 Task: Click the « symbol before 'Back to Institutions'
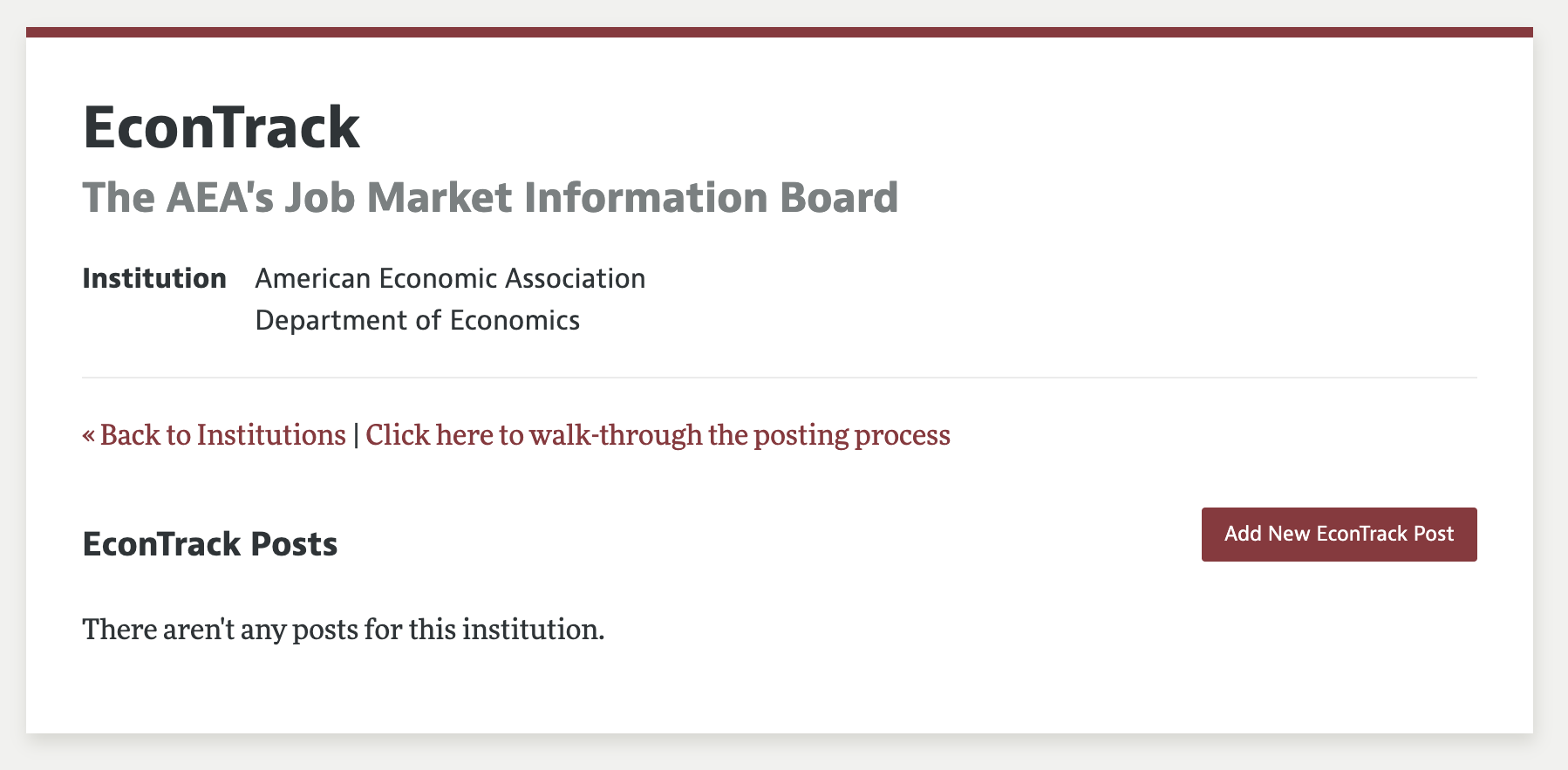(88, 434)
